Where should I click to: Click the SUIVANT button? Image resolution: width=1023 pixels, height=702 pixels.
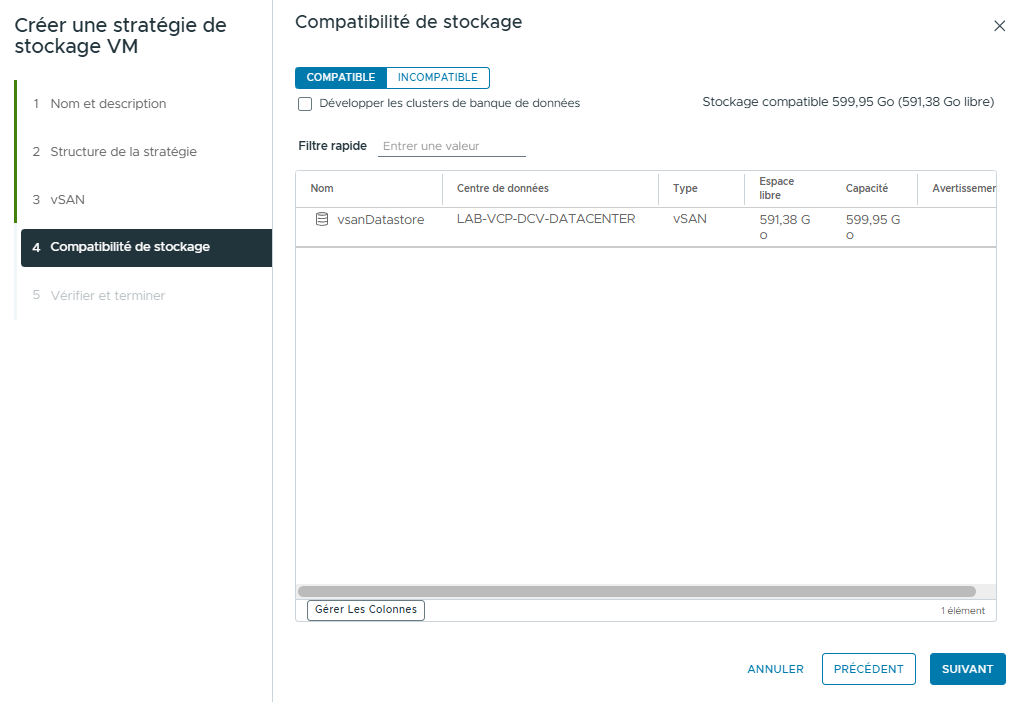[966, 669]
